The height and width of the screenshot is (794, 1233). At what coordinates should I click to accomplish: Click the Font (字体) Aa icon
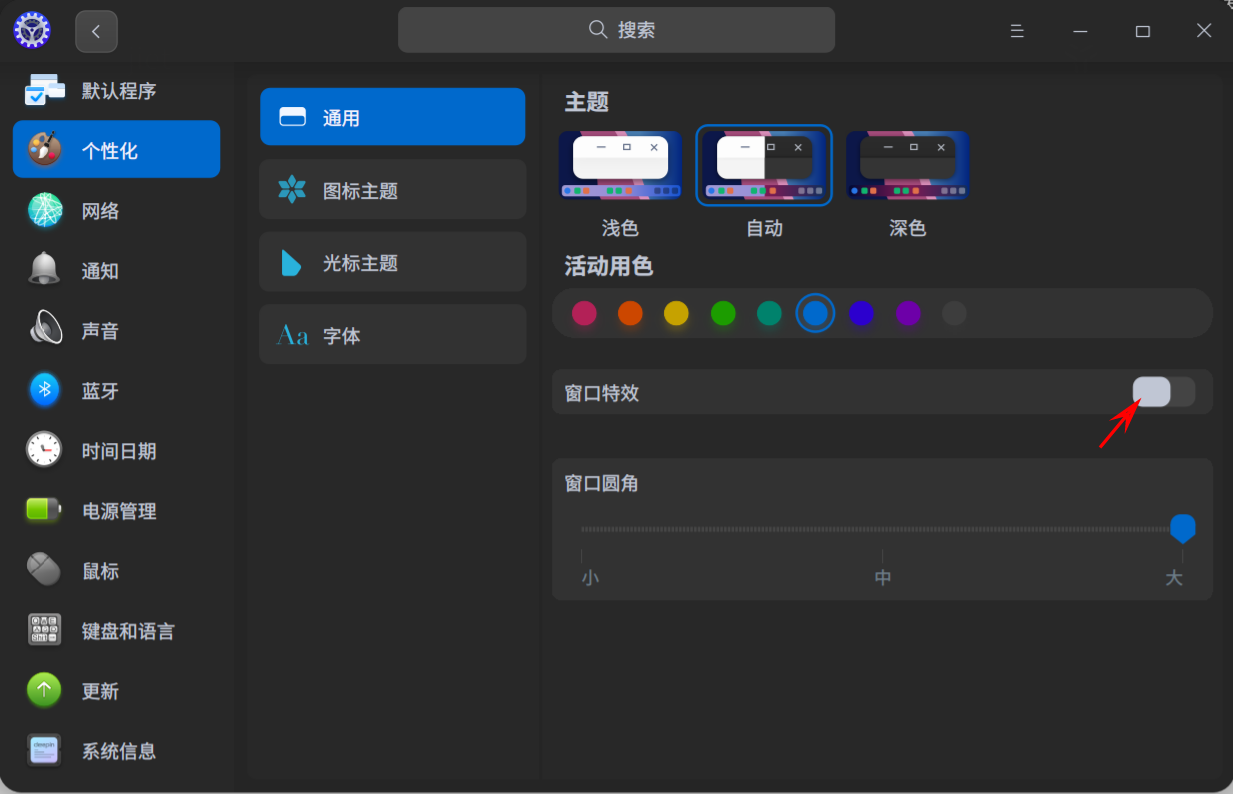(x=292, y=335)
